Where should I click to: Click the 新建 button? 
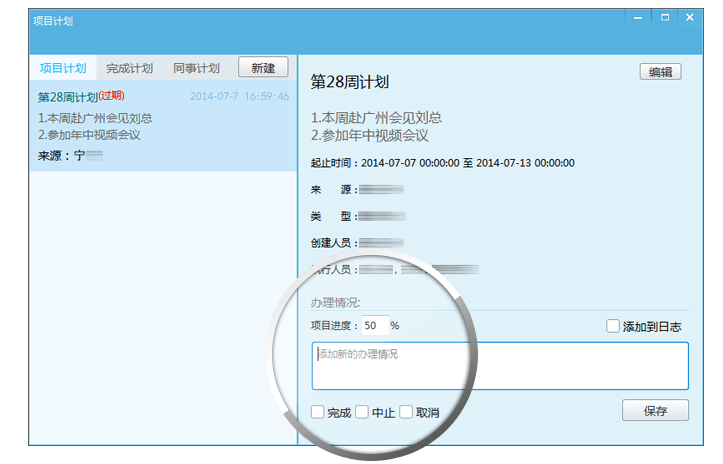[x=263, y=68]
